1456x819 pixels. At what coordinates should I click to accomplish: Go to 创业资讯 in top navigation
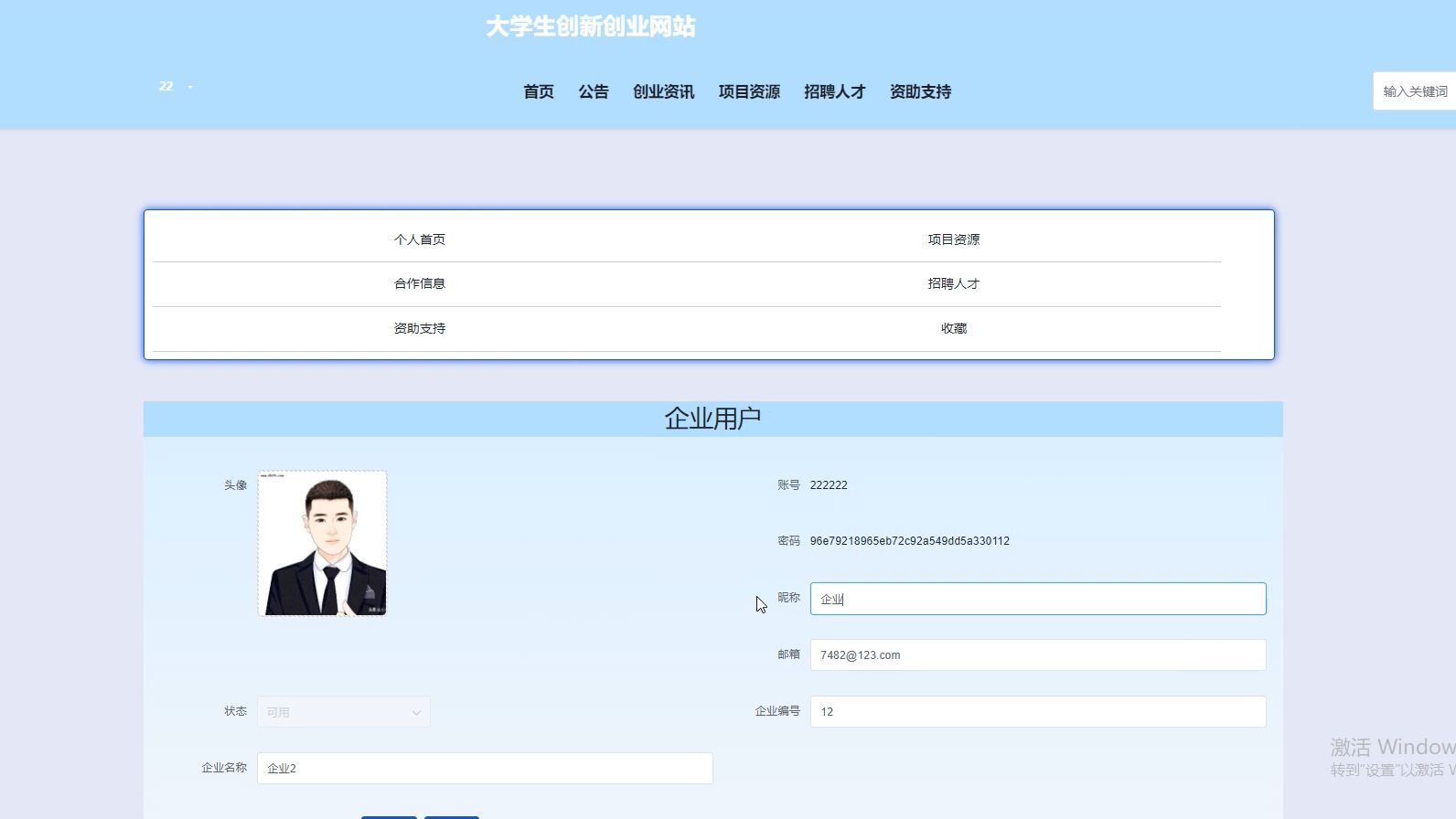pos(664,91)
